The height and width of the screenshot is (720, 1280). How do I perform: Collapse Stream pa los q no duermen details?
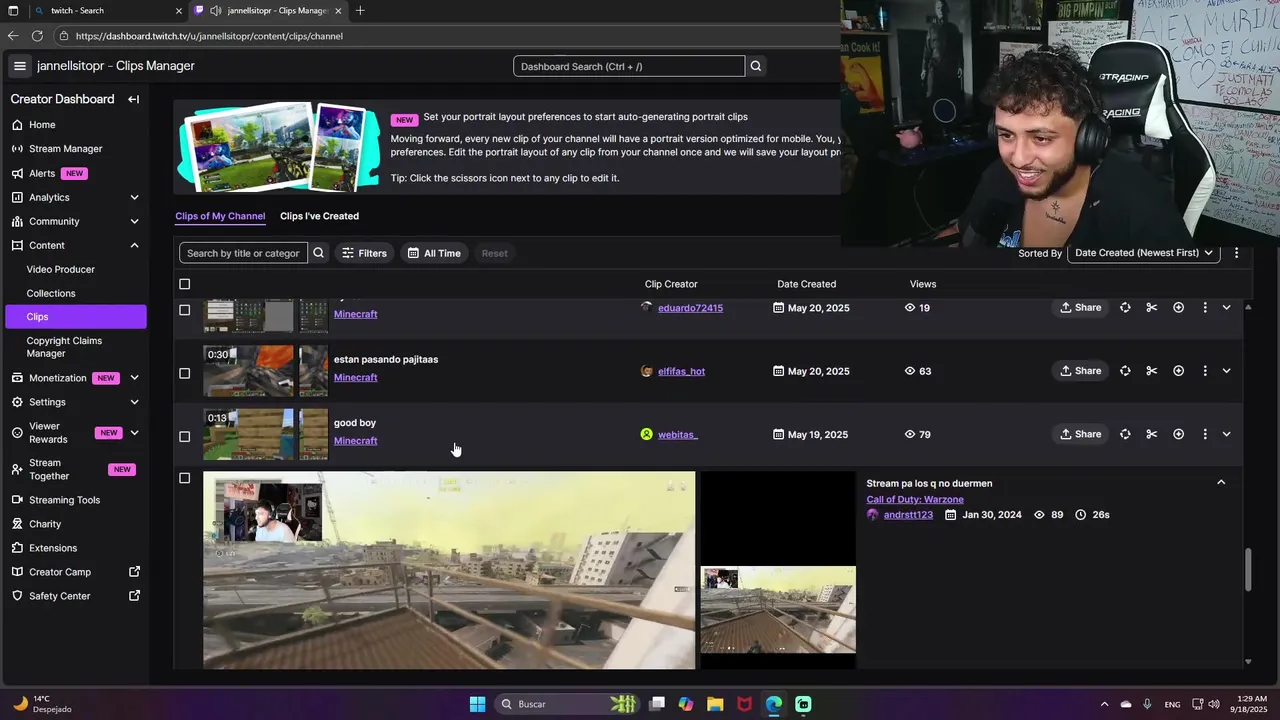point(1221,483)
